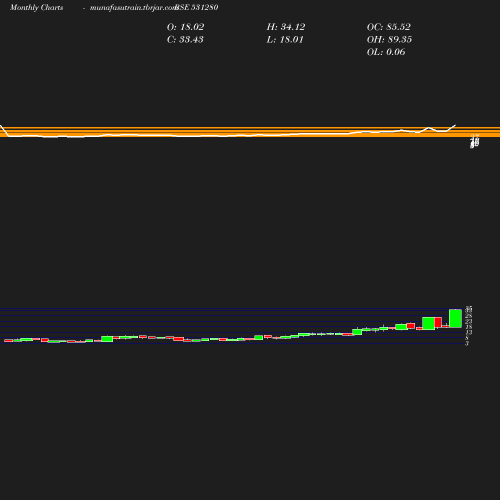
Task: Select the low value "L: 18.01"
Action: (285, 39)
